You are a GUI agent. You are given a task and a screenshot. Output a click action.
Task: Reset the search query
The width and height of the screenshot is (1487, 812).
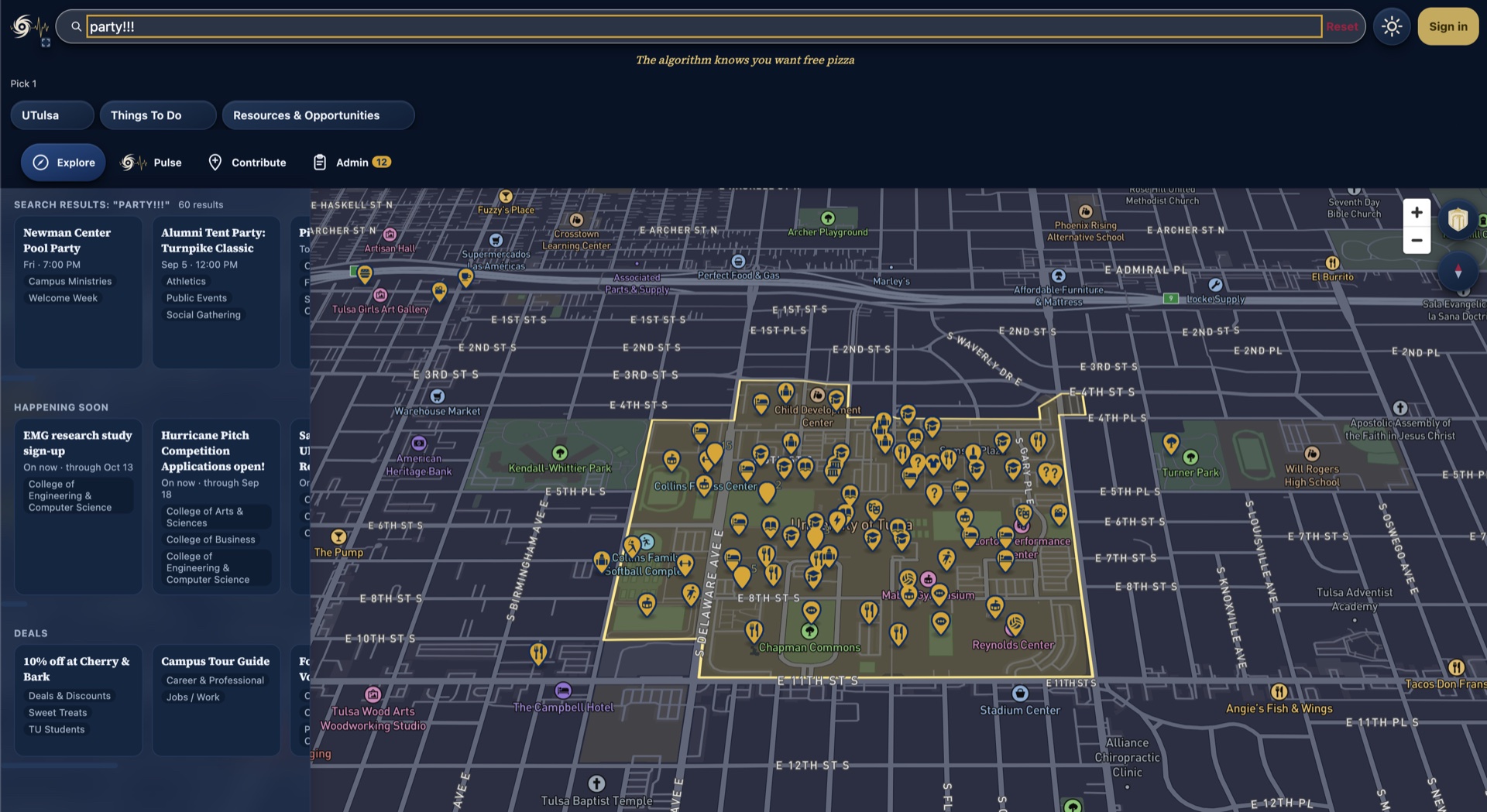[x=1341, y=26]
